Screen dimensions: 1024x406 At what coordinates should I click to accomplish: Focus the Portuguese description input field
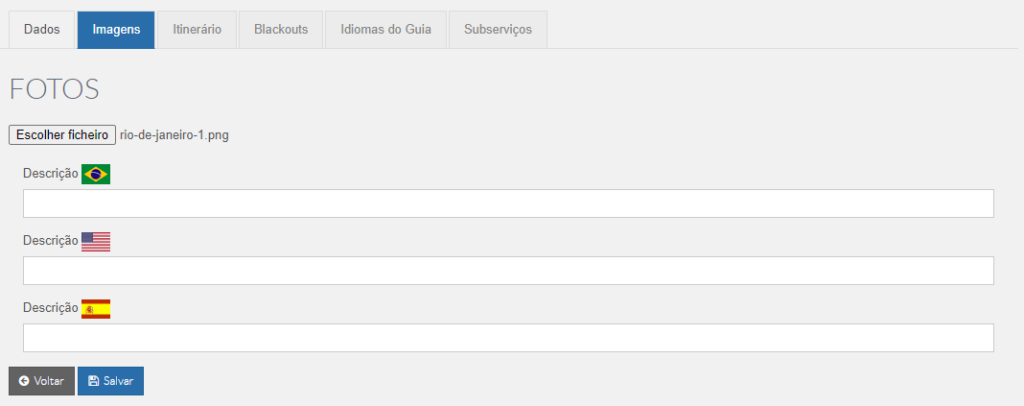coord(508,204)
